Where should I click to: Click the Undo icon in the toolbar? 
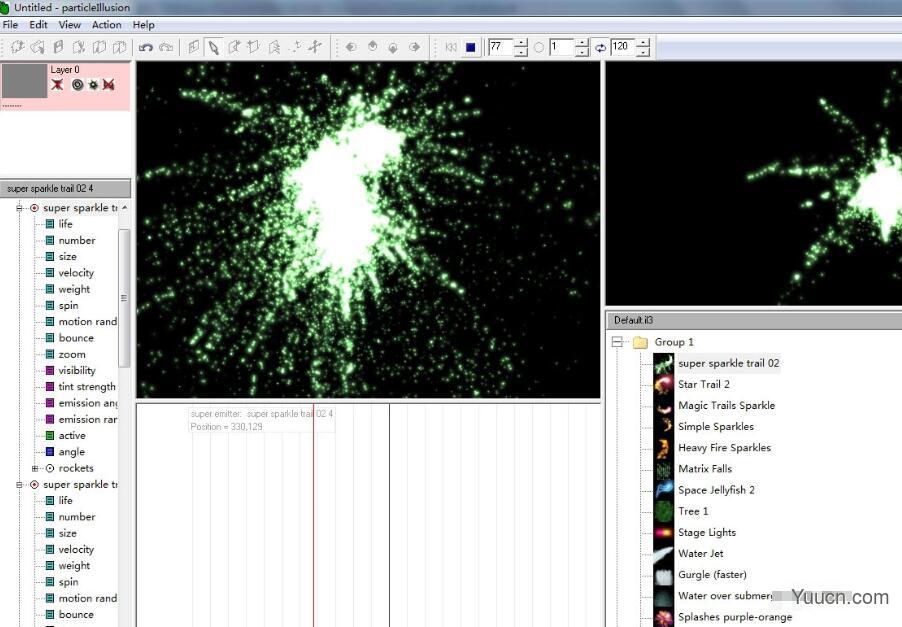tap(148, 46)
